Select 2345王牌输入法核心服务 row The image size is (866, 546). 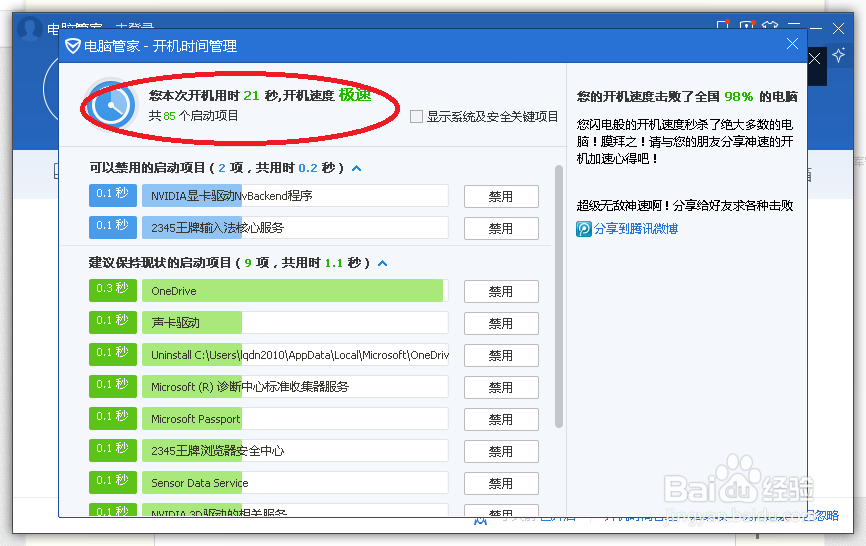click(x=295, y=228)
